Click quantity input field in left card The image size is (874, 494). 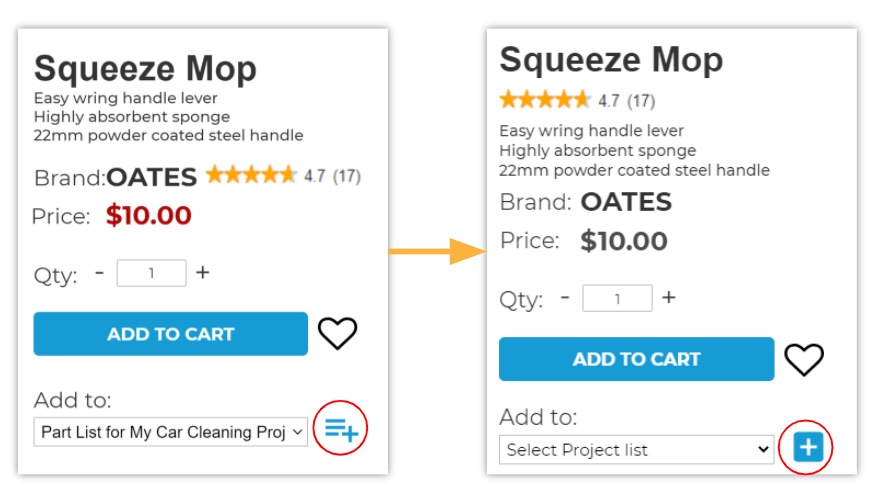(x=152, y=273)
